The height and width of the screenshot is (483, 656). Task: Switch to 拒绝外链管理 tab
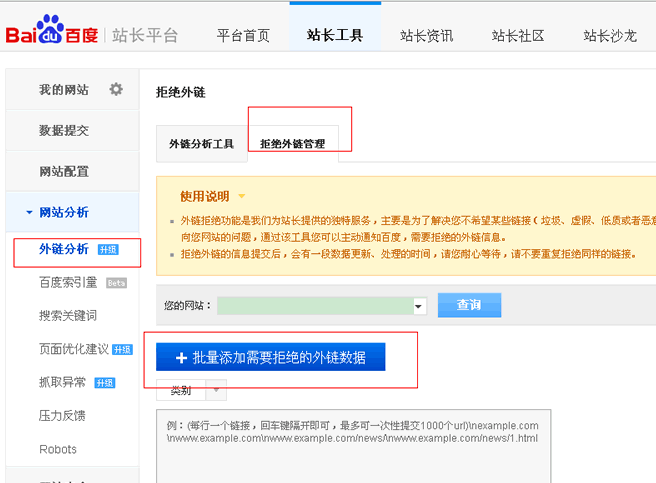click(x=293, y=144)
